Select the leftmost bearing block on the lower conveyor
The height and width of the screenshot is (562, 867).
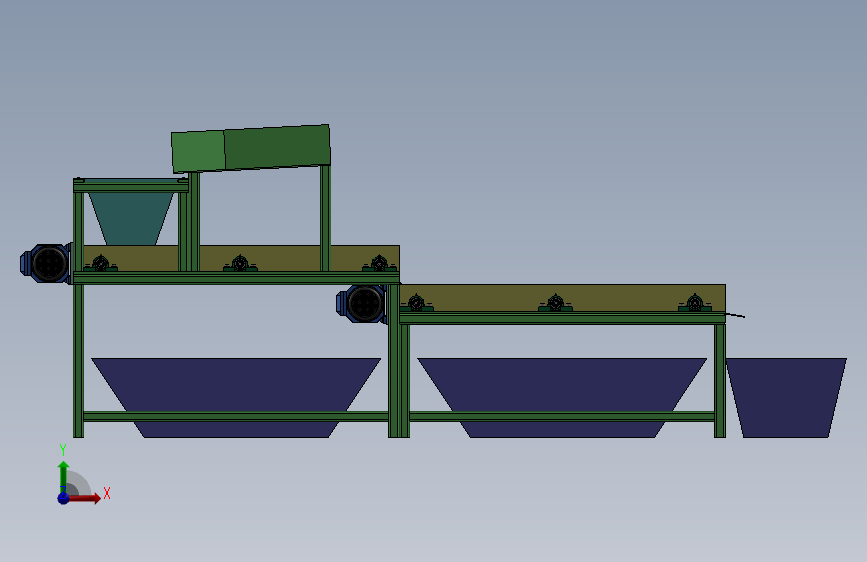tap(416, 304)
